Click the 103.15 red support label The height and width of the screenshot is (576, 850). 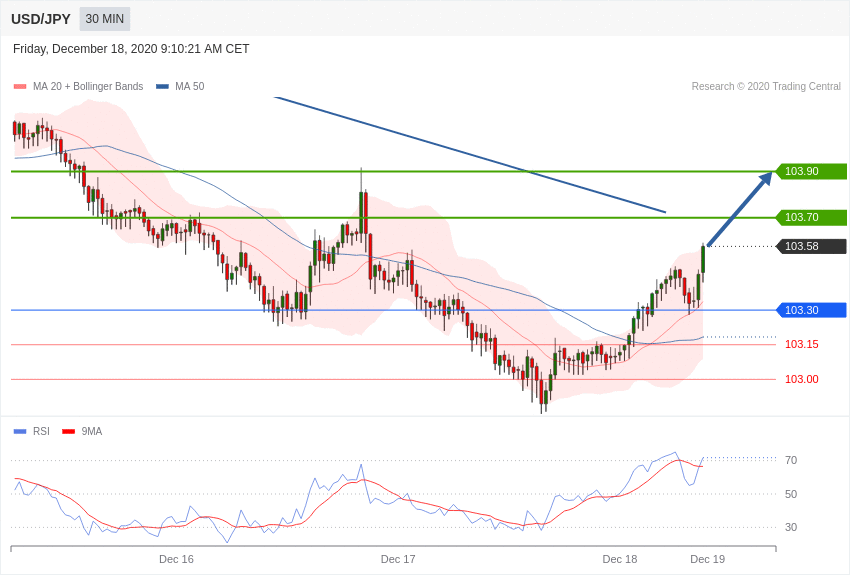(x=802, y=344)
